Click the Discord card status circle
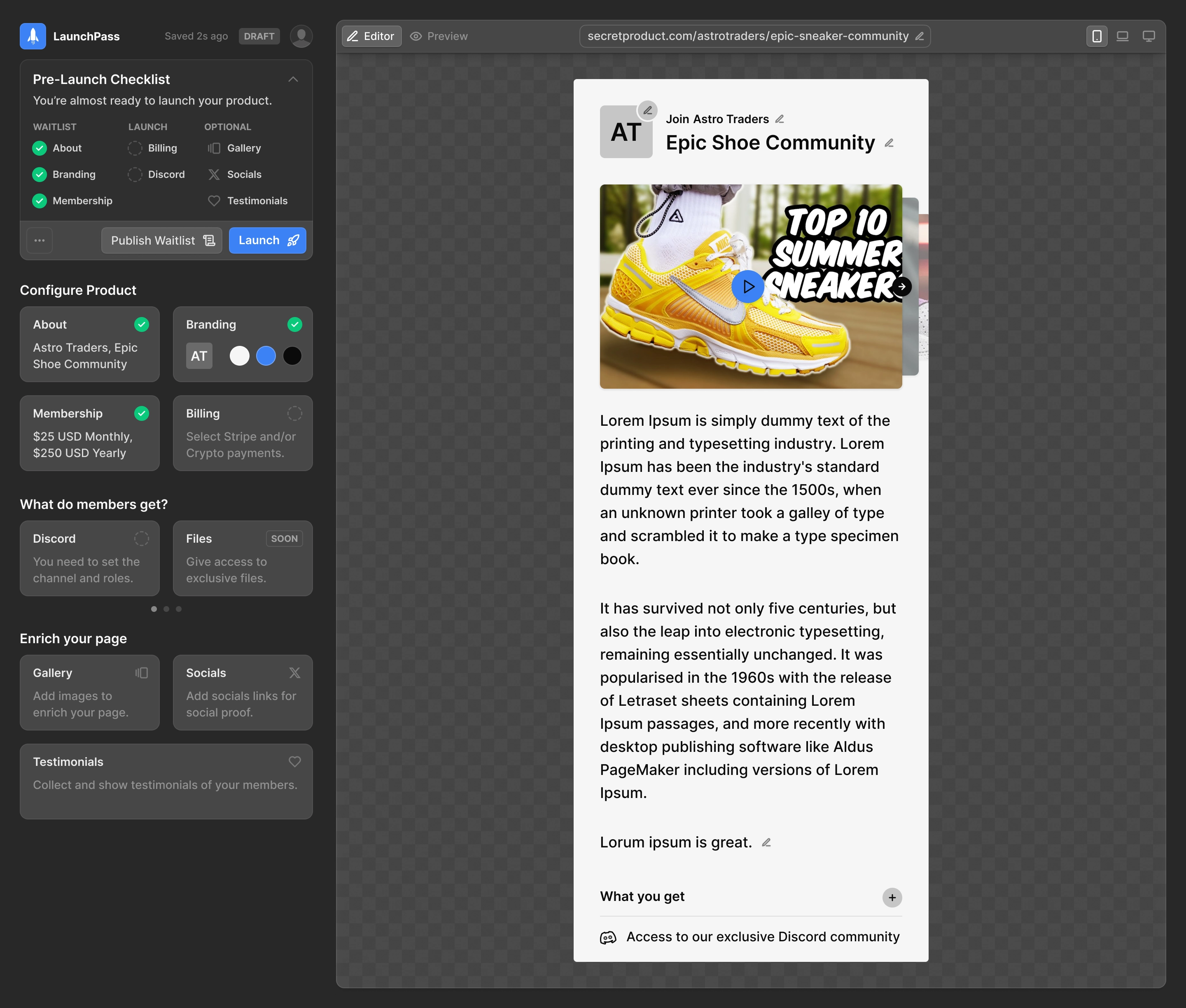This screenshot has height=1008, width=1186. (141, 538)
